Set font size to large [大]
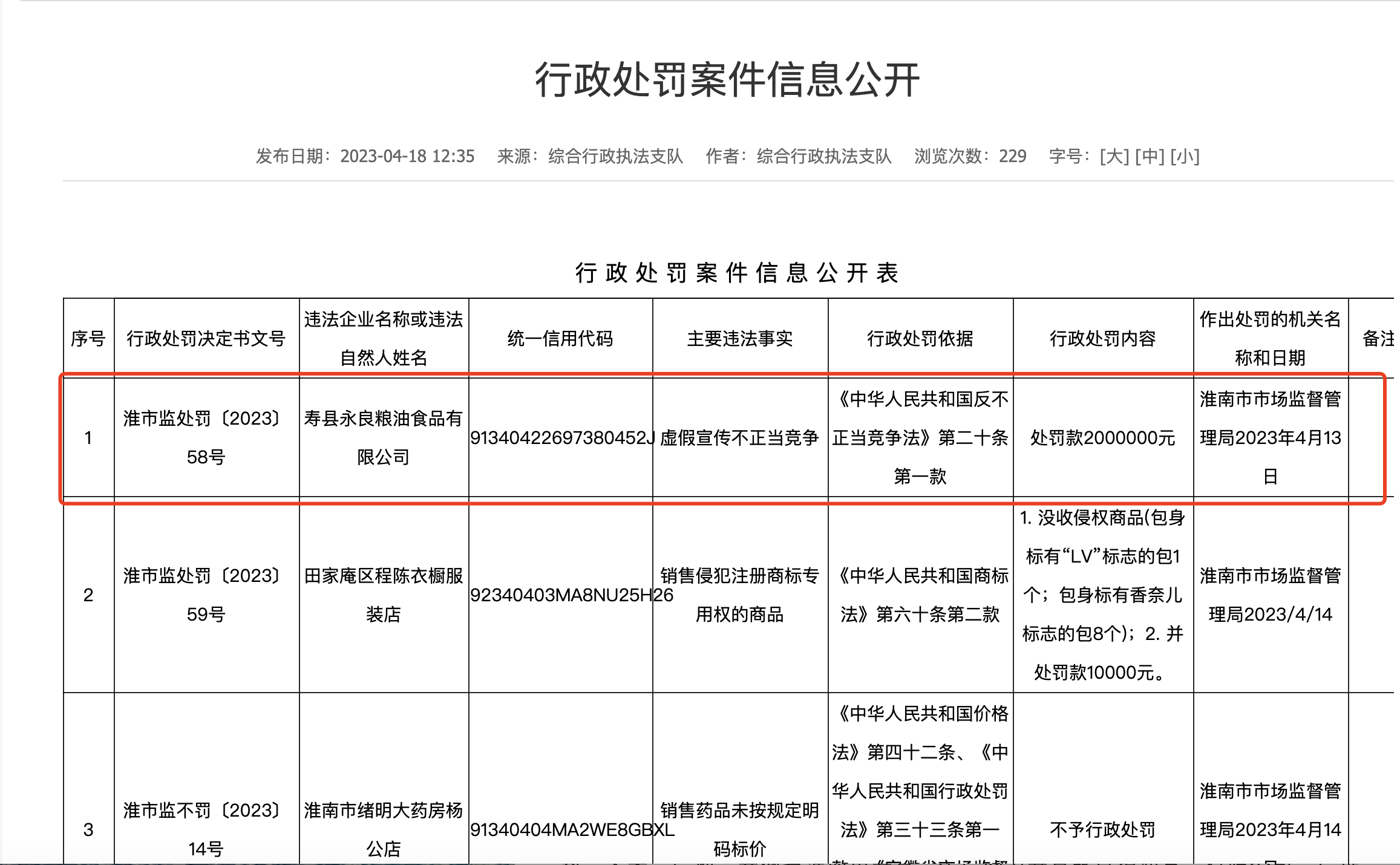Image resolution: width=1400 pixels, height=865 pixels. point(1114,156)
